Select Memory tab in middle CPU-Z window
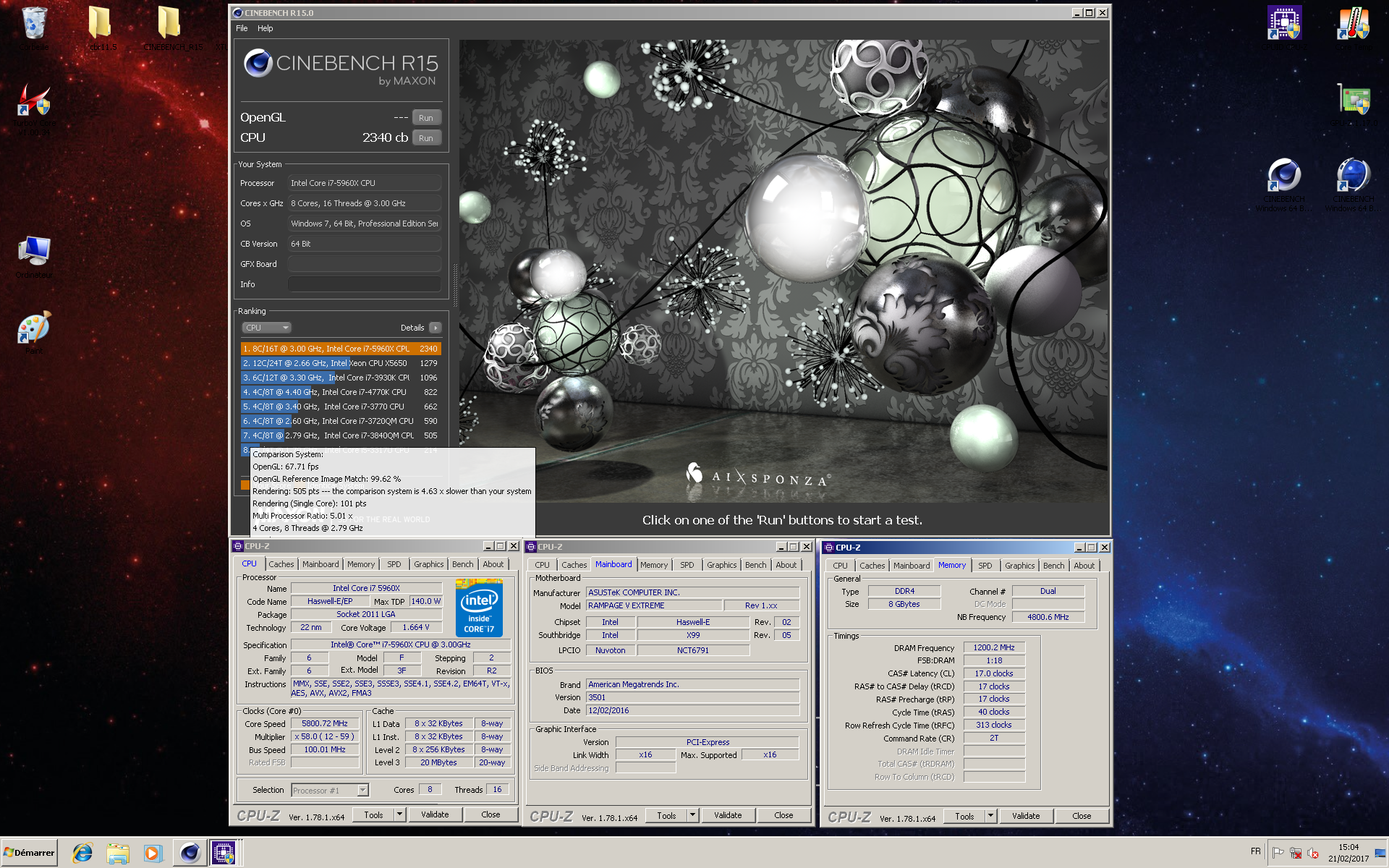Viewport: 1389px width, 868px height. tap(653, 565)
